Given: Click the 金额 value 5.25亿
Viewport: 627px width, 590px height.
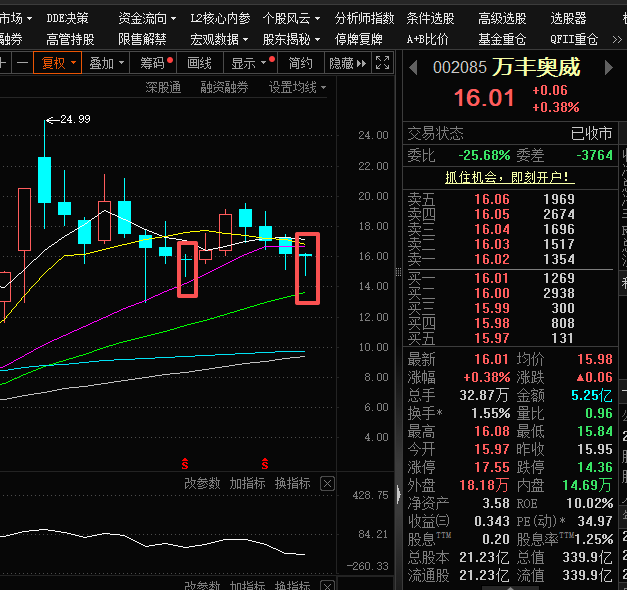Looking at the screenshot, I should click(592, 396).
